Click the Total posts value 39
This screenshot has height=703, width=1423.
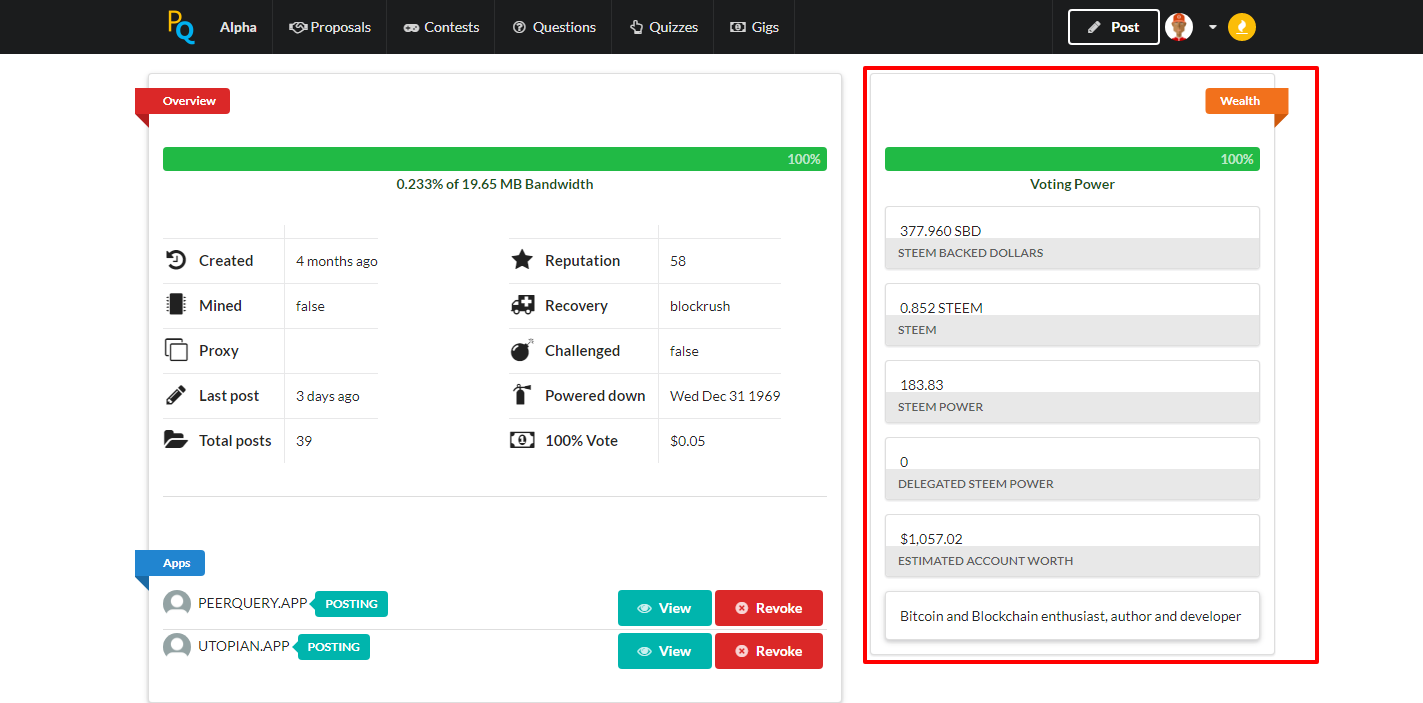point(304,441)
